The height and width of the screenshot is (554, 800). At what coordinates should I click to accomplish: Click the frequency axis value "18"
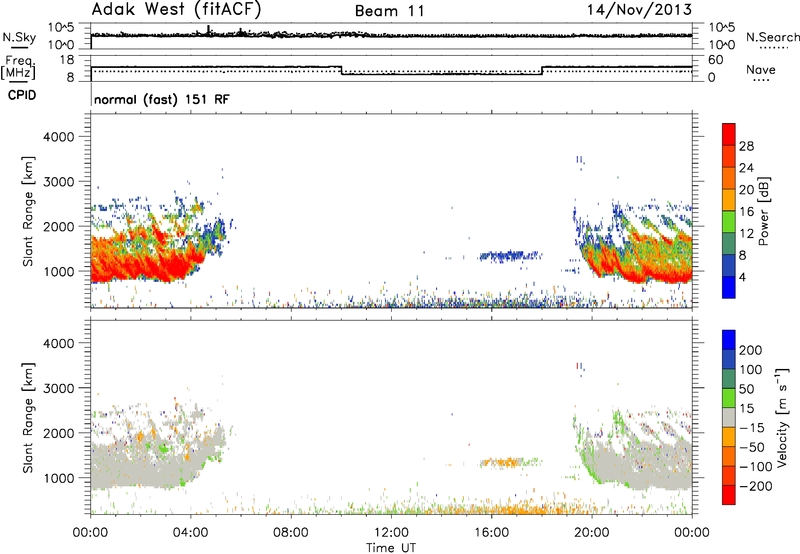(66, 60)
